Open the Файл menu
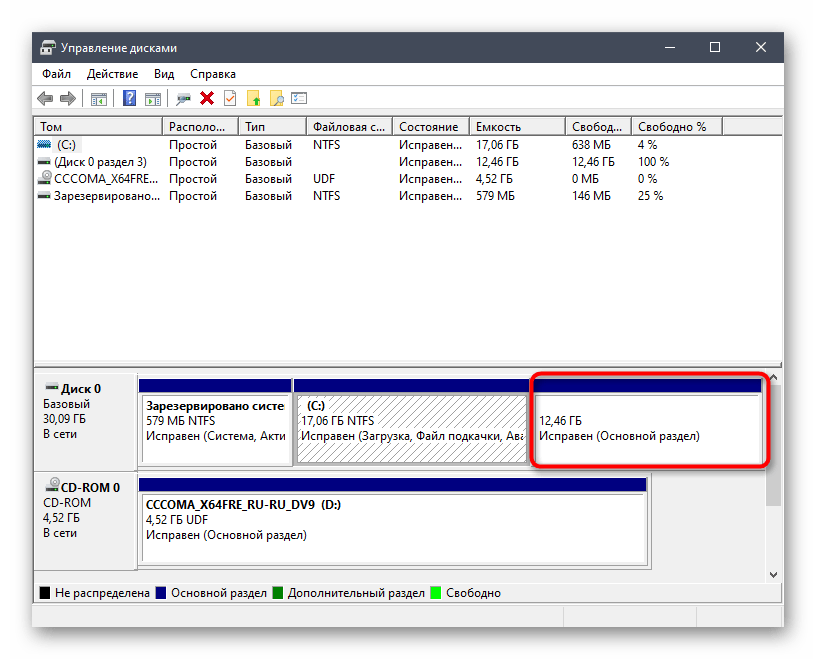816x659 pixels. pyautogui.click(x=56, y=74)
